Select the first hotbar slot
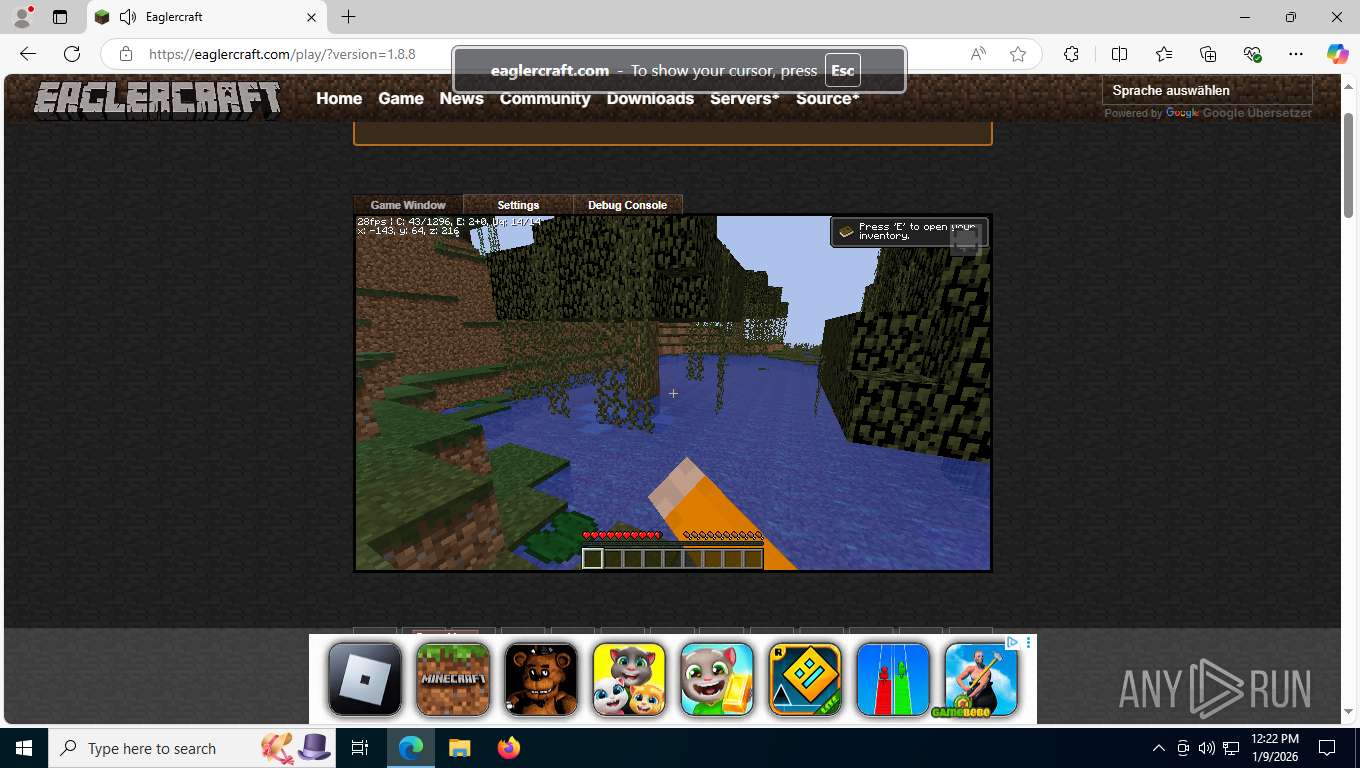Screen dimensions: 1360x768 [593, 559]
